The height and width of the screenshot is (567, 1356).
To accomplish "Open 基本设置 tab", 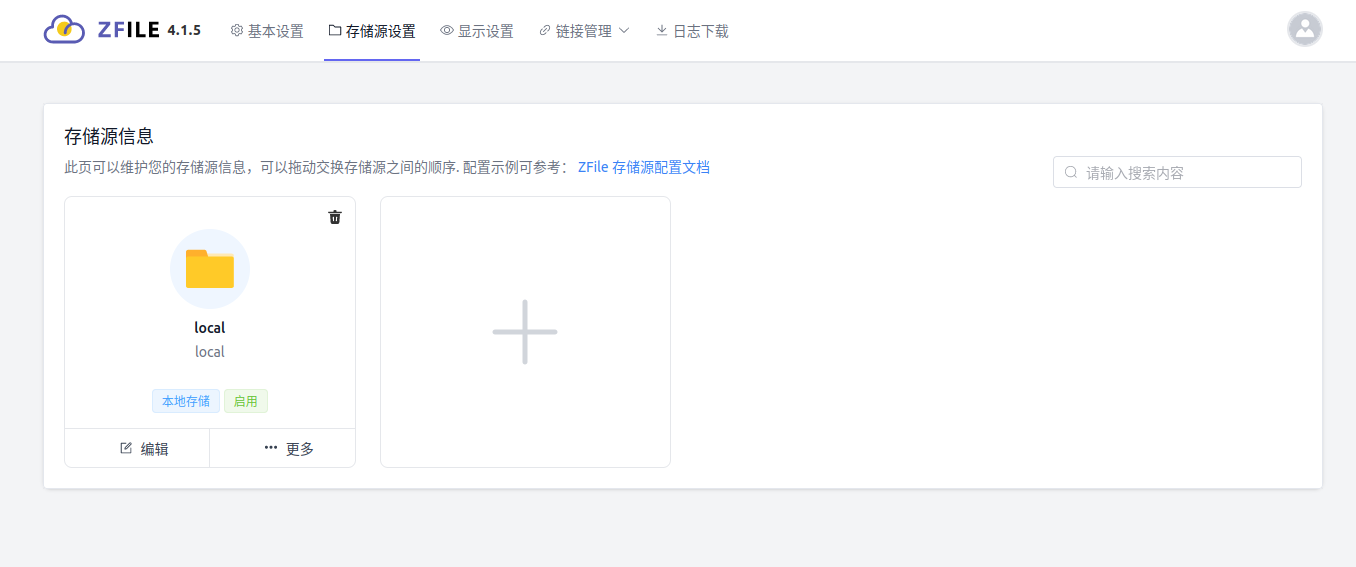I will 267,31.
